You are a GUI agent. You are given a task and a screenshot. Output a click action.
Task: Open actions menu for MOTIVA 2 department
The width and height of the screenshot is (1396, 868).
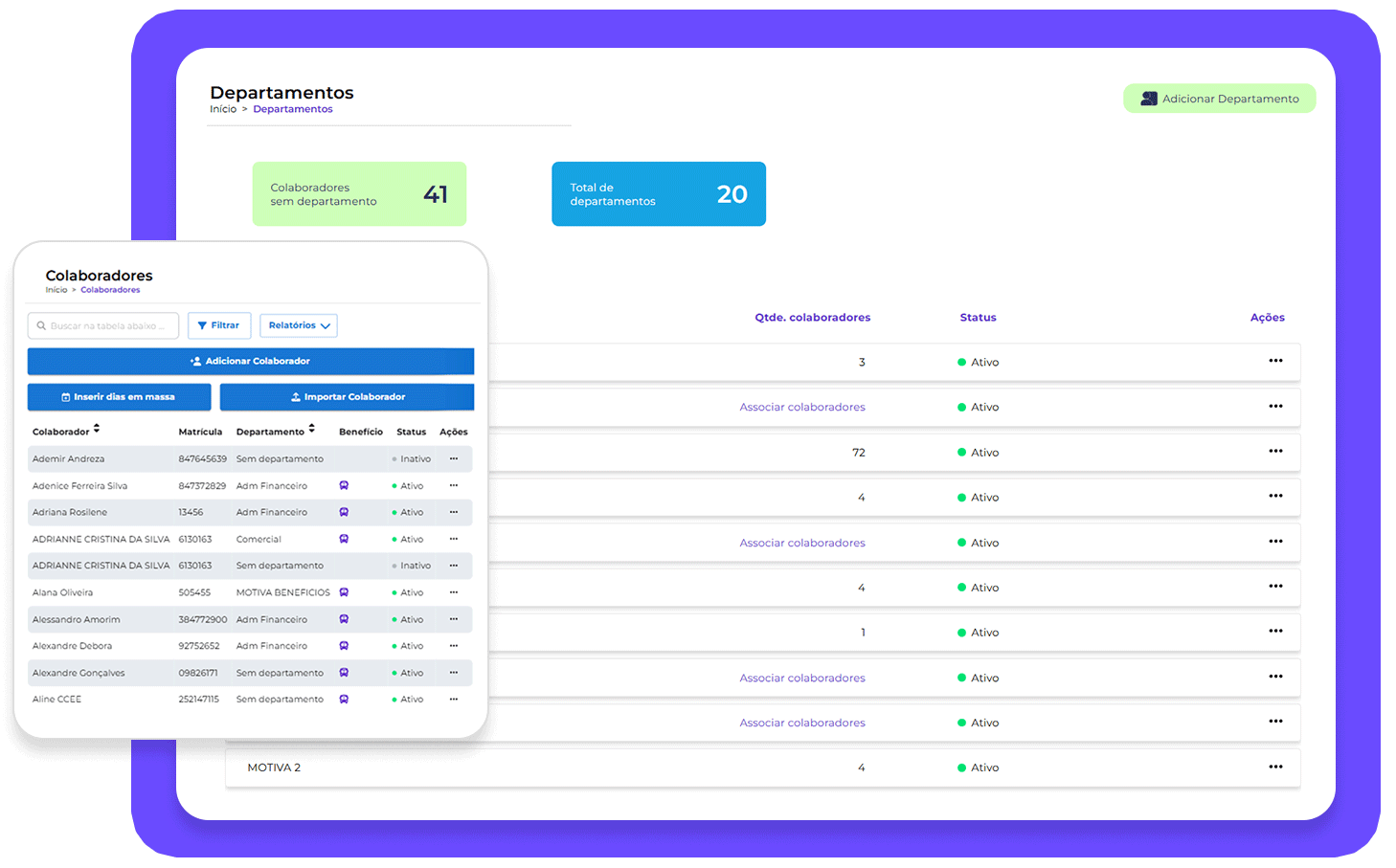coord(1275,767)
